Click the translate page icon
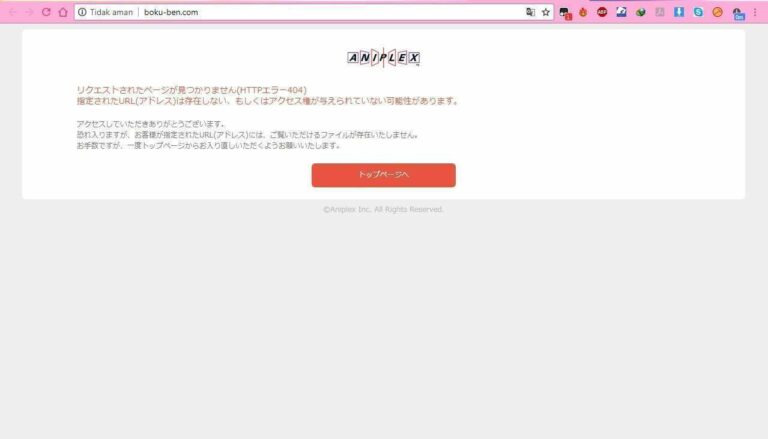768x439 pixels. click(531, 12)
